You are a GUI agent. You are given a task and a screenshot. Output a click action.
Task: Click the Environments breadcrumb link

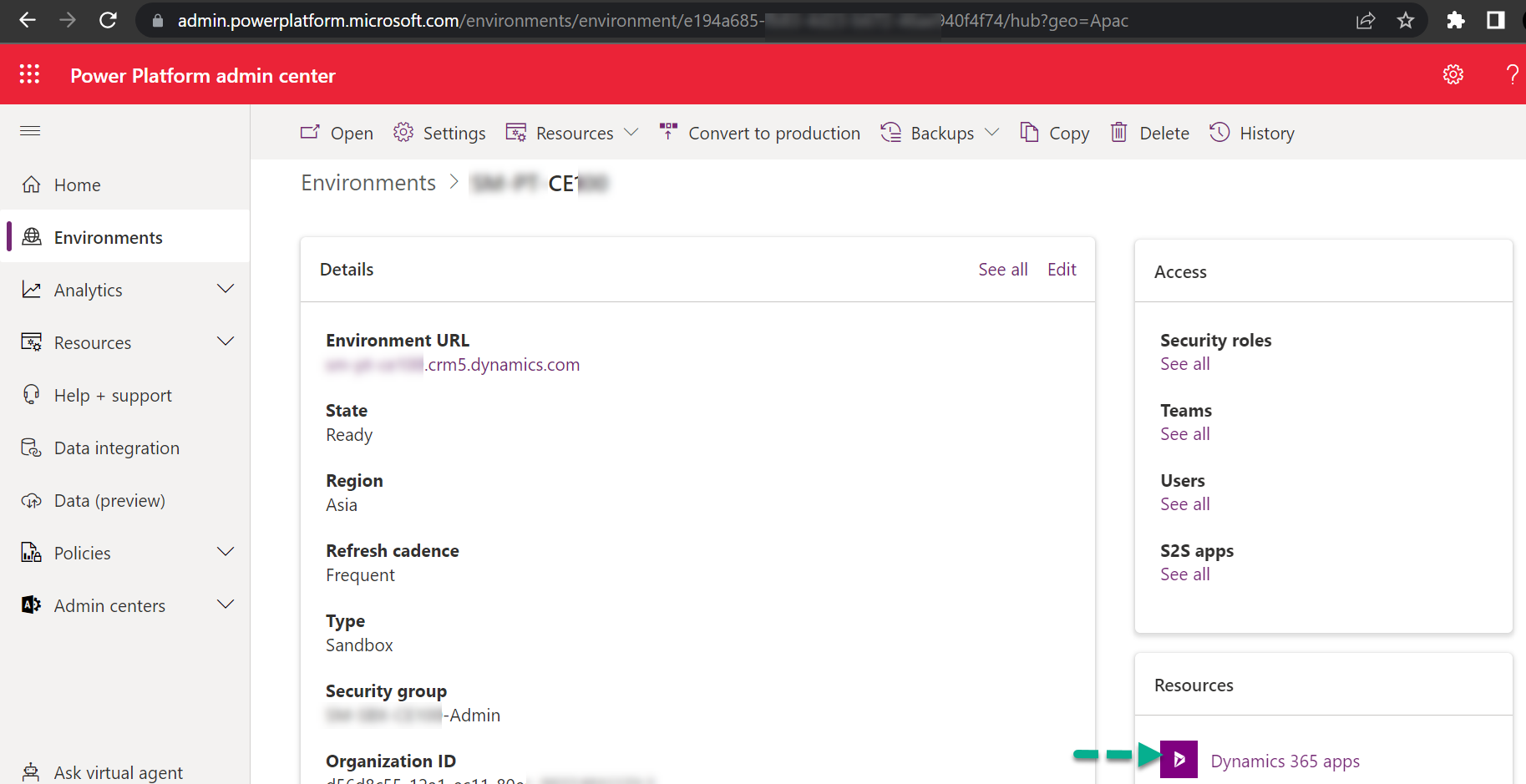(x=368, y=183)
